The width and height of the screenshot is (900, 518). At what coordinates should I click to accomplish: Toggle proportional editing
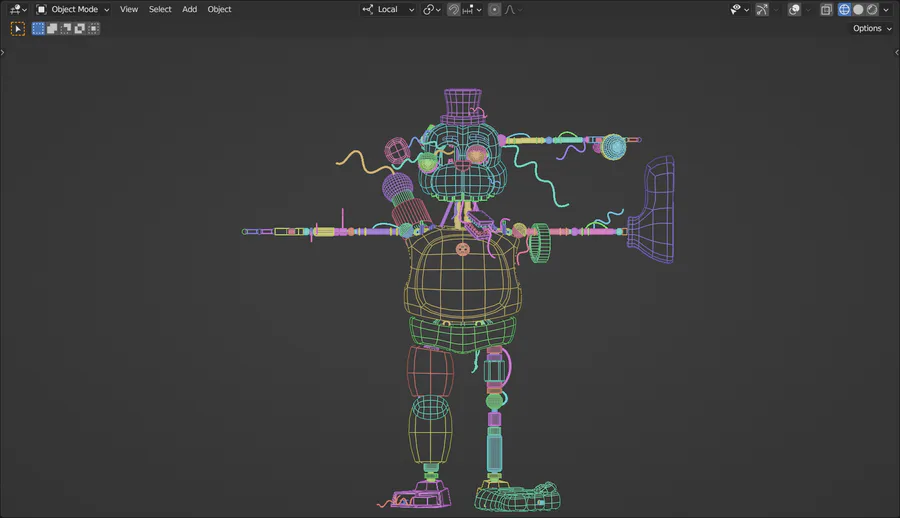click(494, 9)
